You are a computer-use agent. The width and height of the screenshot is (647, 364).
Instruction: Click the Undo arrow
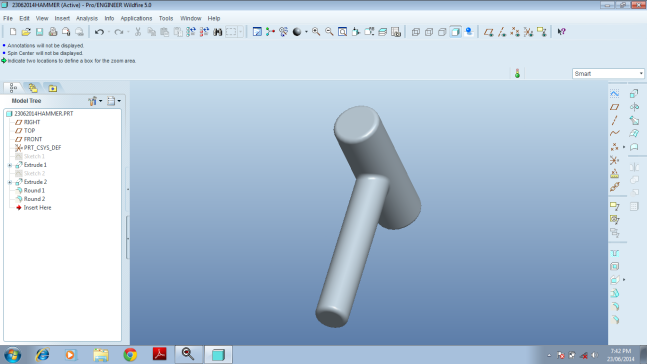99,32
